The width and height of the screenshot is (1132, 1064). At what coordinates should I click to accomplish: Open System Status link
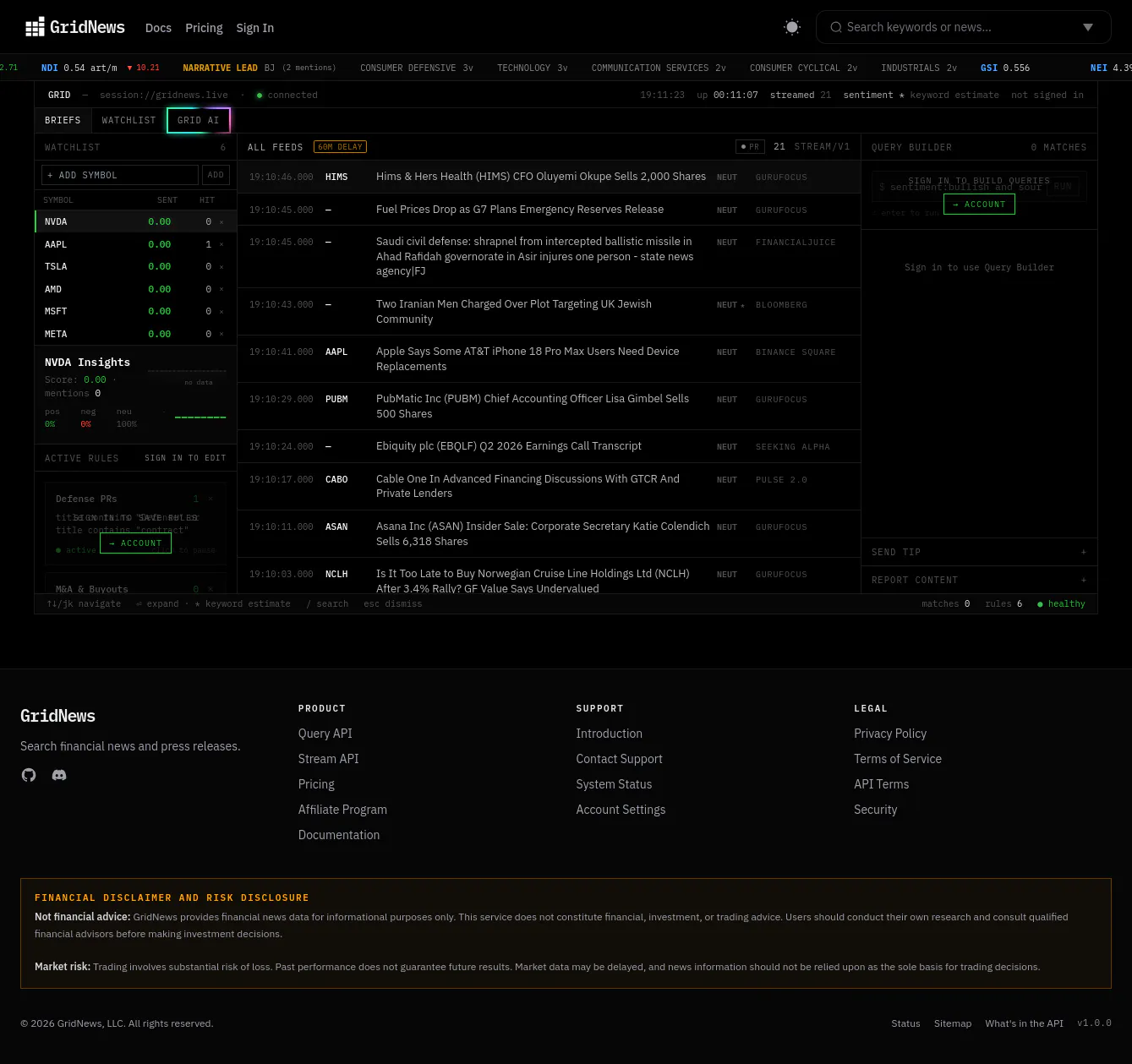click(x=614, y=784)
